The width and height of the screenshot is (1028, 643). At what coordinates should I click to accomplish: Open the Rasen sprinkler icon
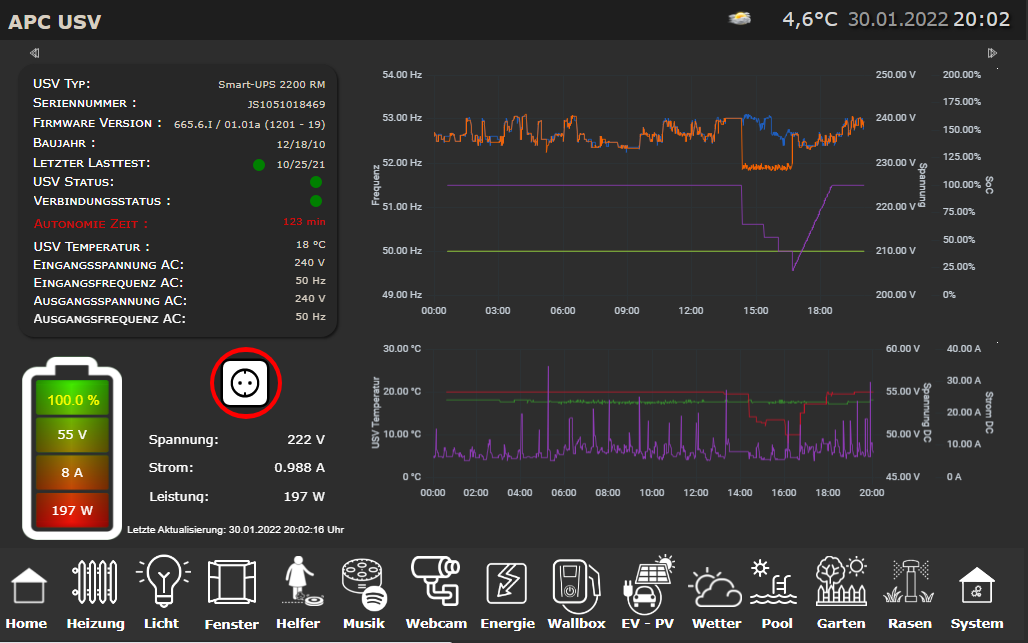[909, 581]
